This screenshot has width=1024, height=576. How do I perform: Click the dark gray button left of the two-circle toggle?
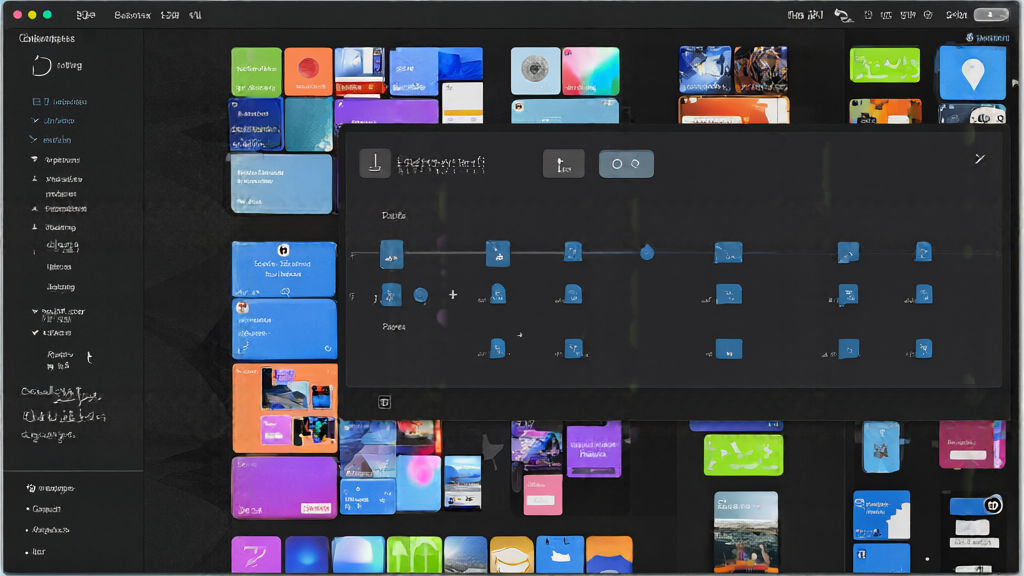(x=564, y=164)
